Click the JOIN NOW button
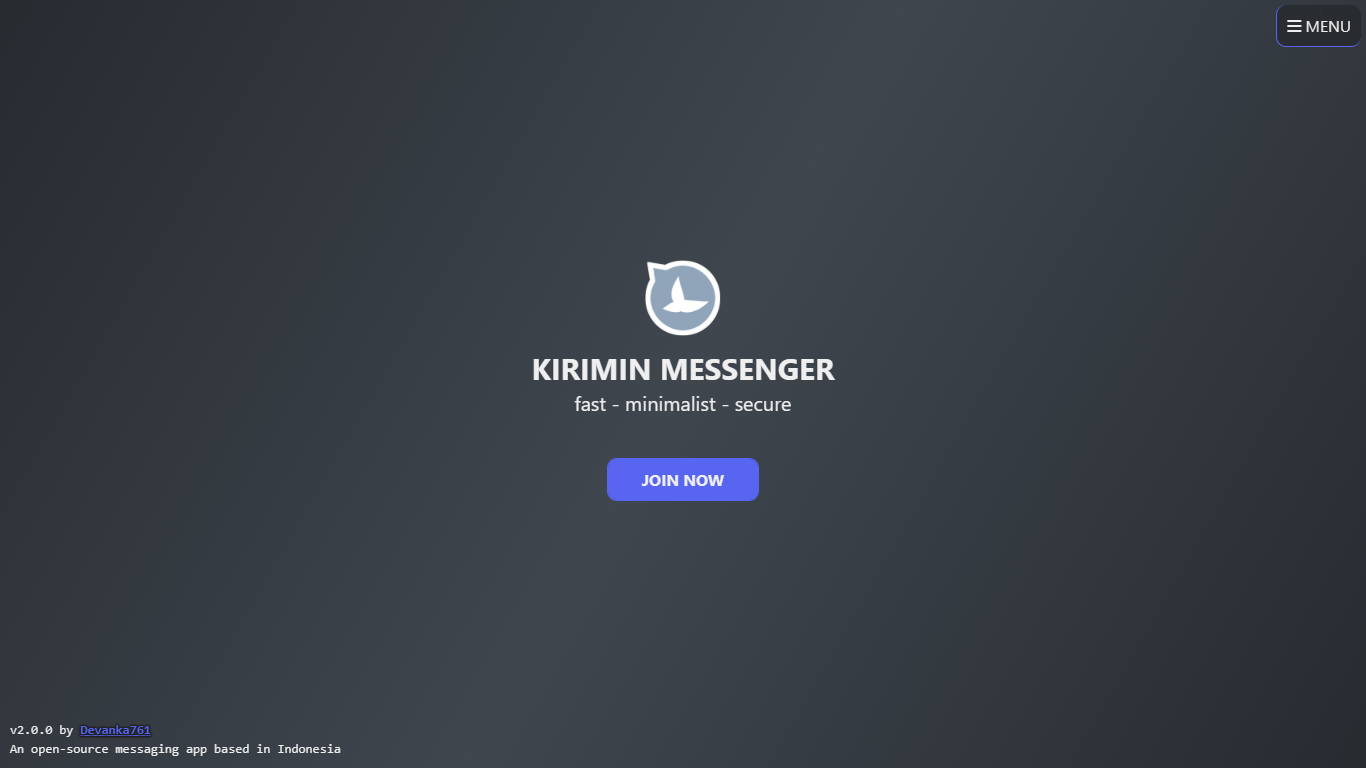Image resolution: width=1366 pixels, height=768 pixels. click(x=683, y=480)
